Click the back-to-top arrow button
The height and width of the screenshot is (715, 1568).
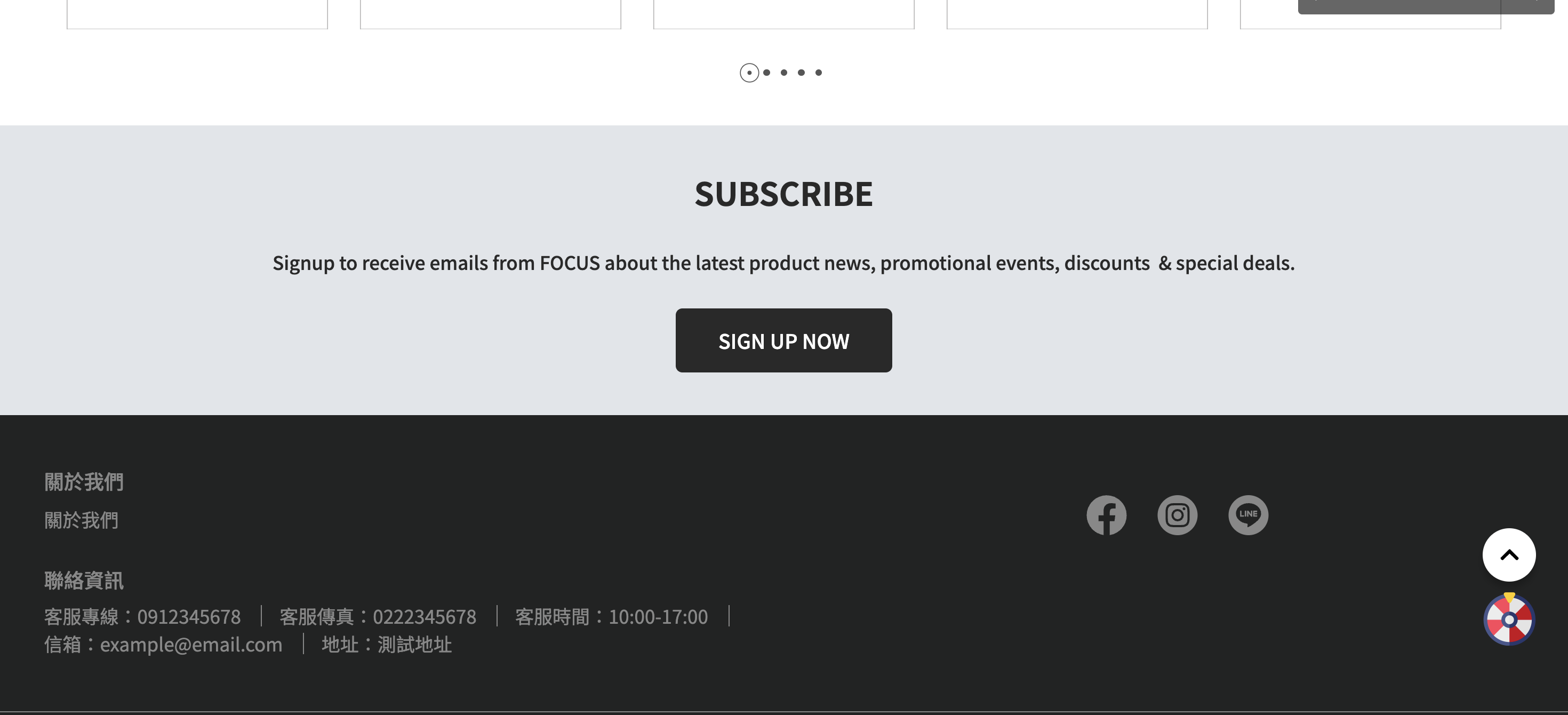[x=1509, y=555]
